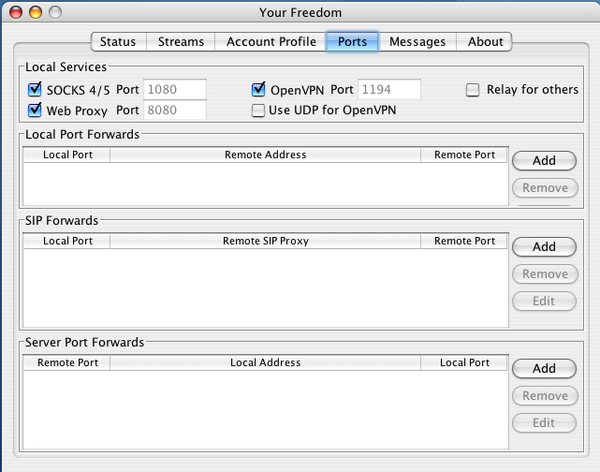Click Remote Port header in Server Port Forwards
The image size is (600, 472).
tap(67, 363)
